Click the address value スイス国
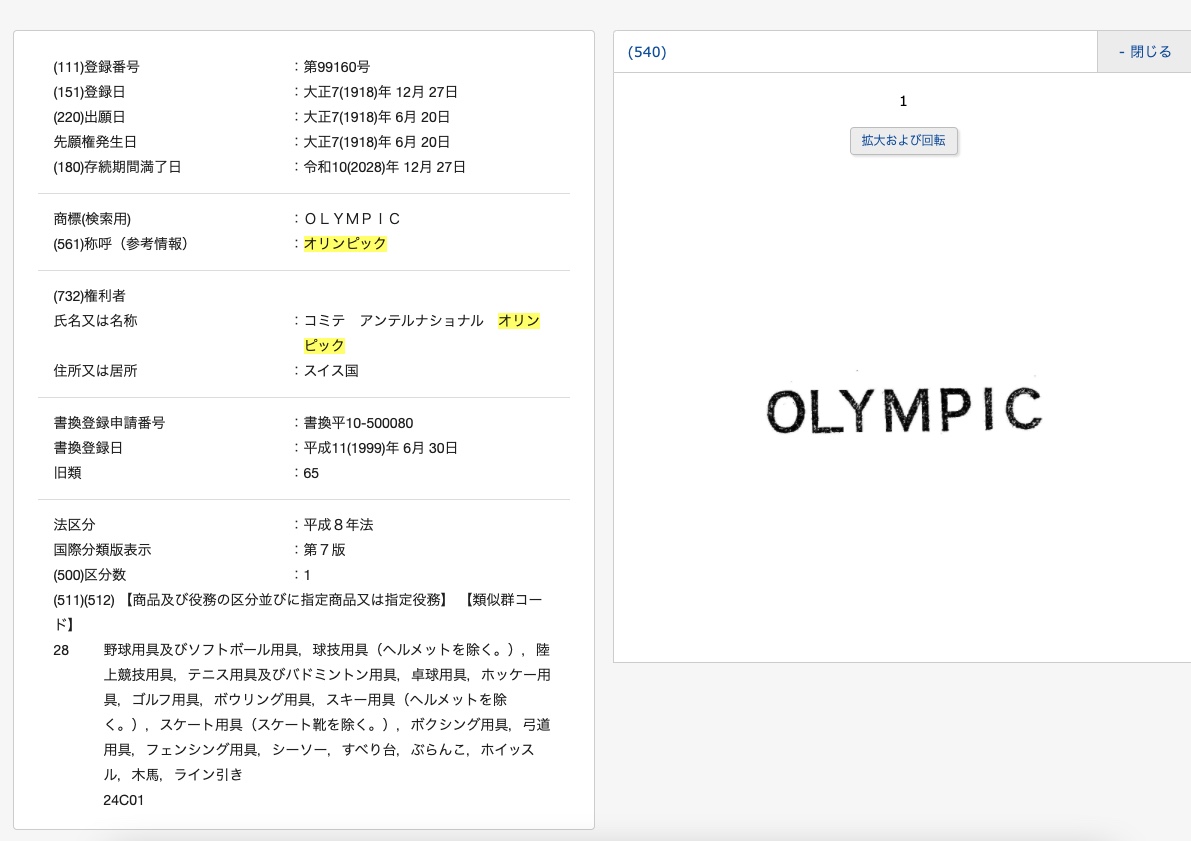This screenshot has height=841, width=1191. point(331,371)
